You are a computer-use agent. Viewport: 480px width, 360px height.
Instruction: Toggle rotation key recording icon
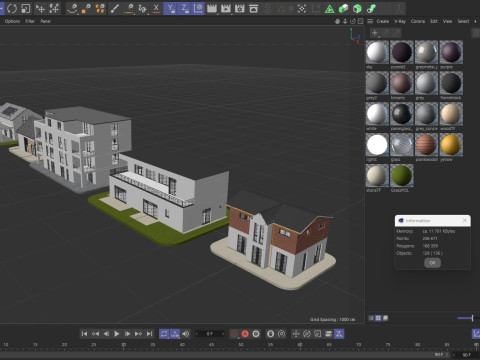tap(307, 334)
